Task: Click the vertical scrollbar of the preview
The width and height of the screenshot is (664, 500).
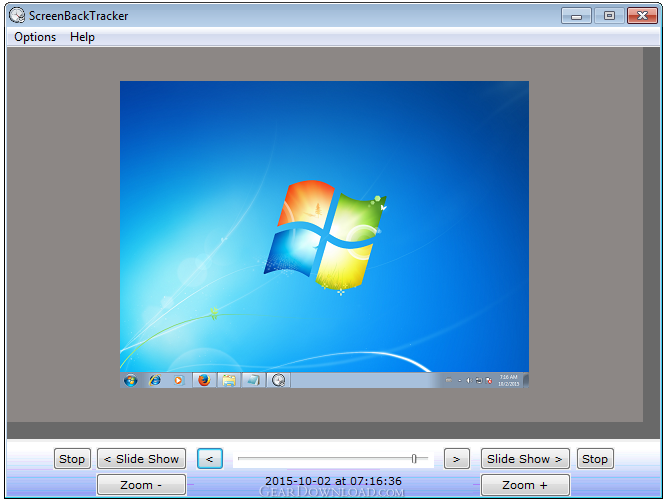Action: click(x=651, y=234)
